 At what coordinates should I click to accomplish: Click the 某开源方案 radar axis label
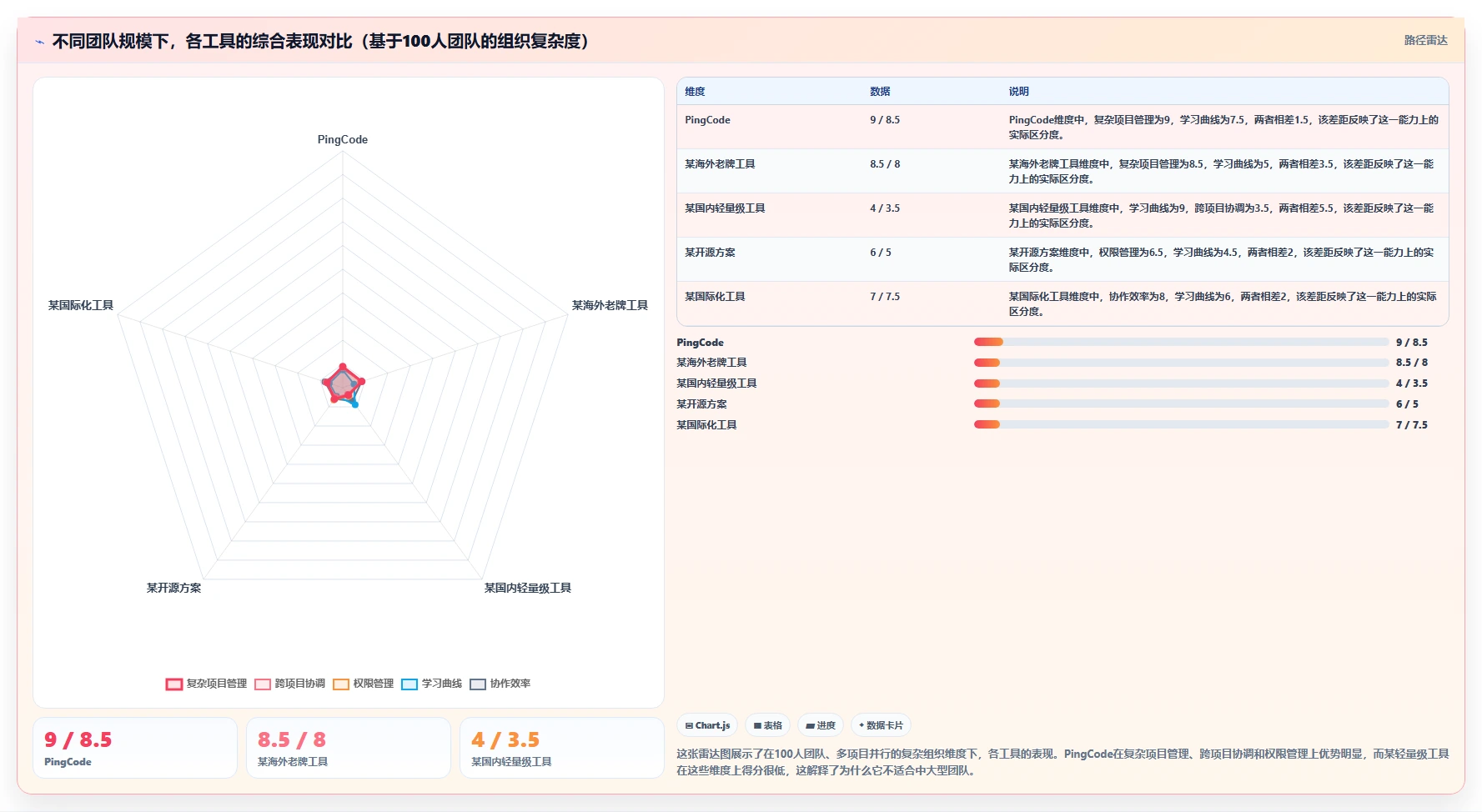click(x=173, y=588)
